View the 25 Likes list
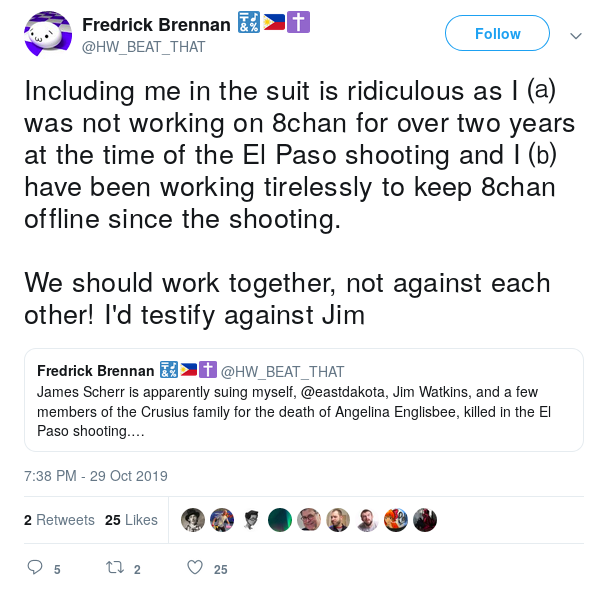Image resolution: width=612 pixels, height=593 pixels. (x=131, y=520)
